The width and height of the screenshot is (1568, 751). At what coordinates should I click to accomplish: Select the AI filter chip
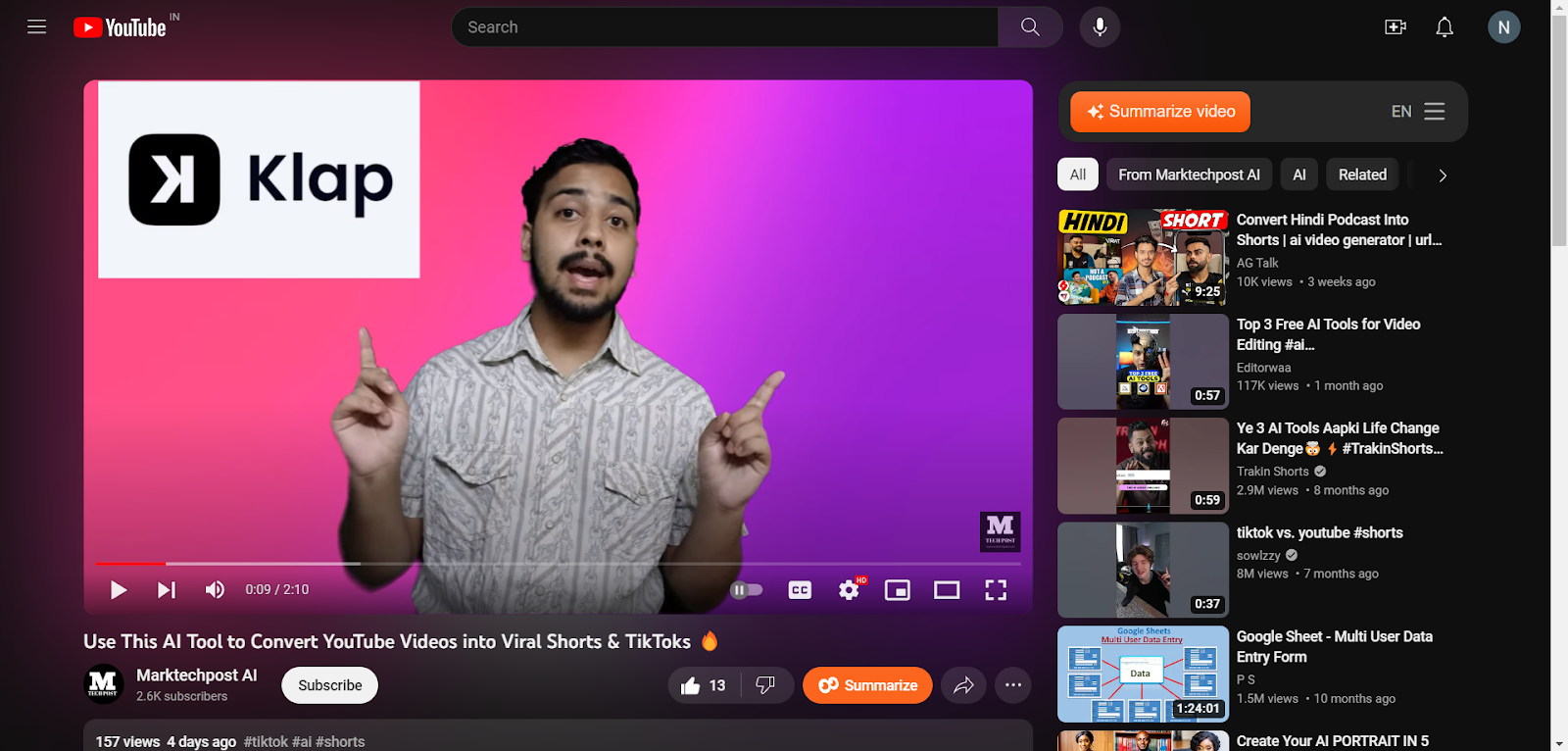tap(1299, 175)
